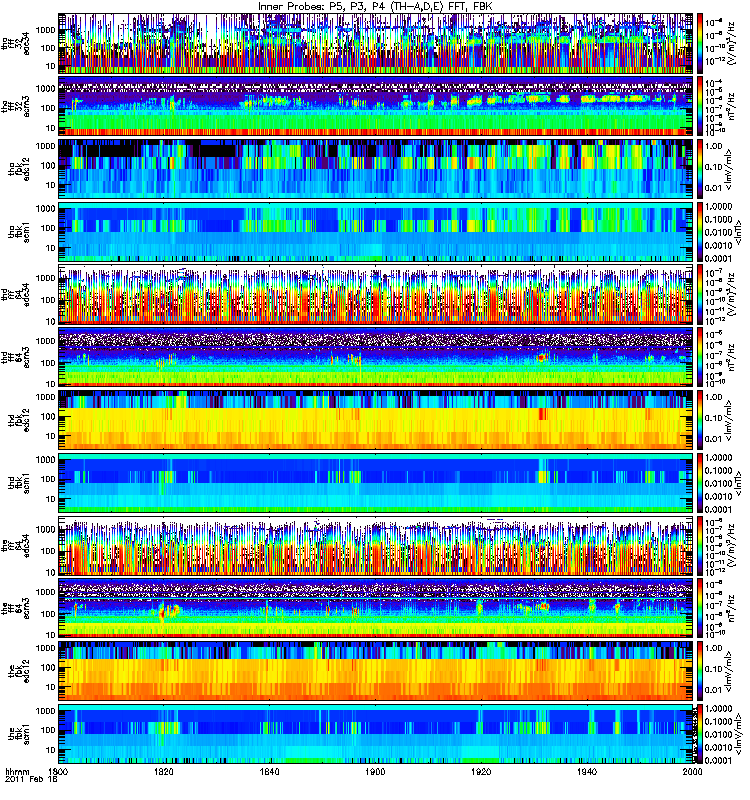Click the top tha fff 32 edc34 spectrogram panel

376,43
